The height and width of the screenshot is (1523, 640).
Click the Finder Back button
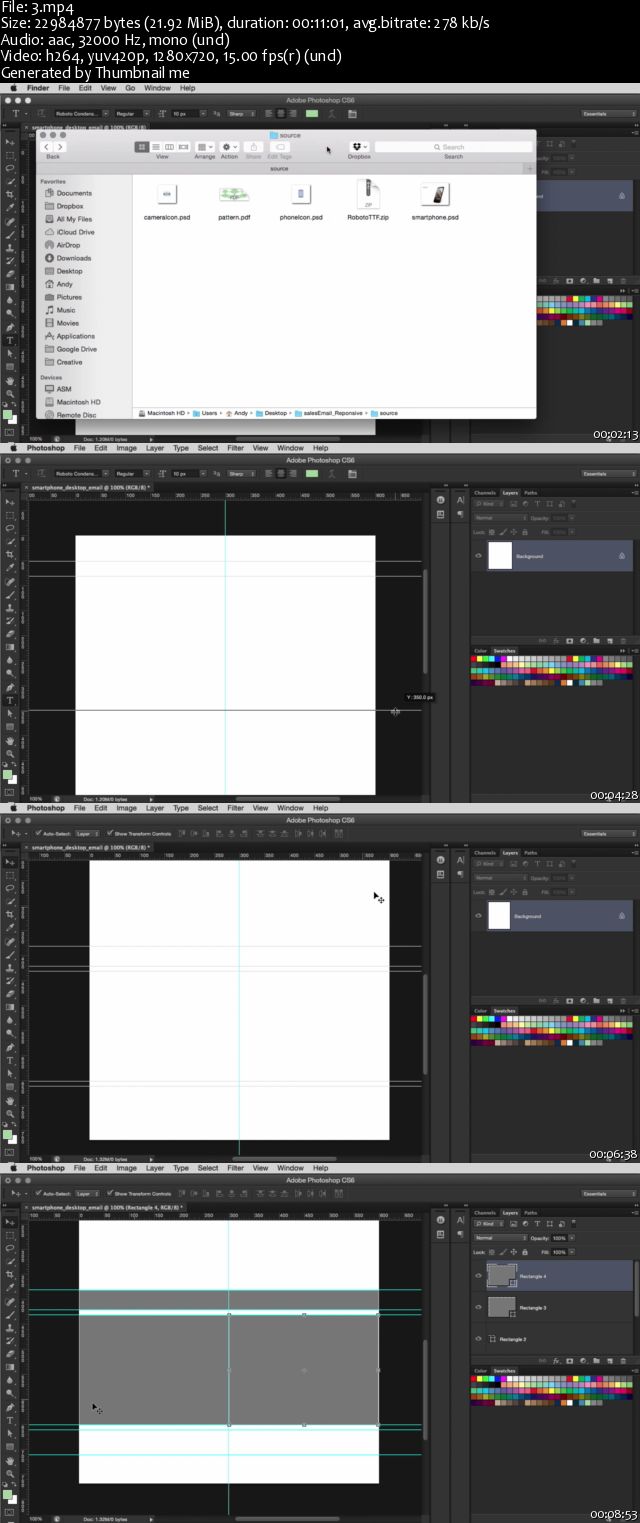point(47,147)
